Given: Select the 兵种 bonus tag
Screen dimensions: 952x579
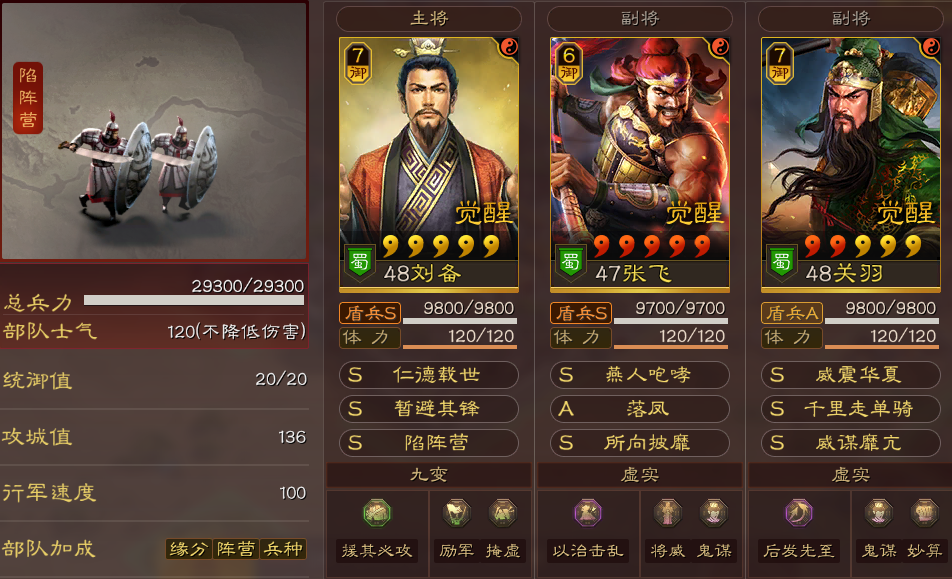Looking at the screenshot, I should tap(283, 549).
